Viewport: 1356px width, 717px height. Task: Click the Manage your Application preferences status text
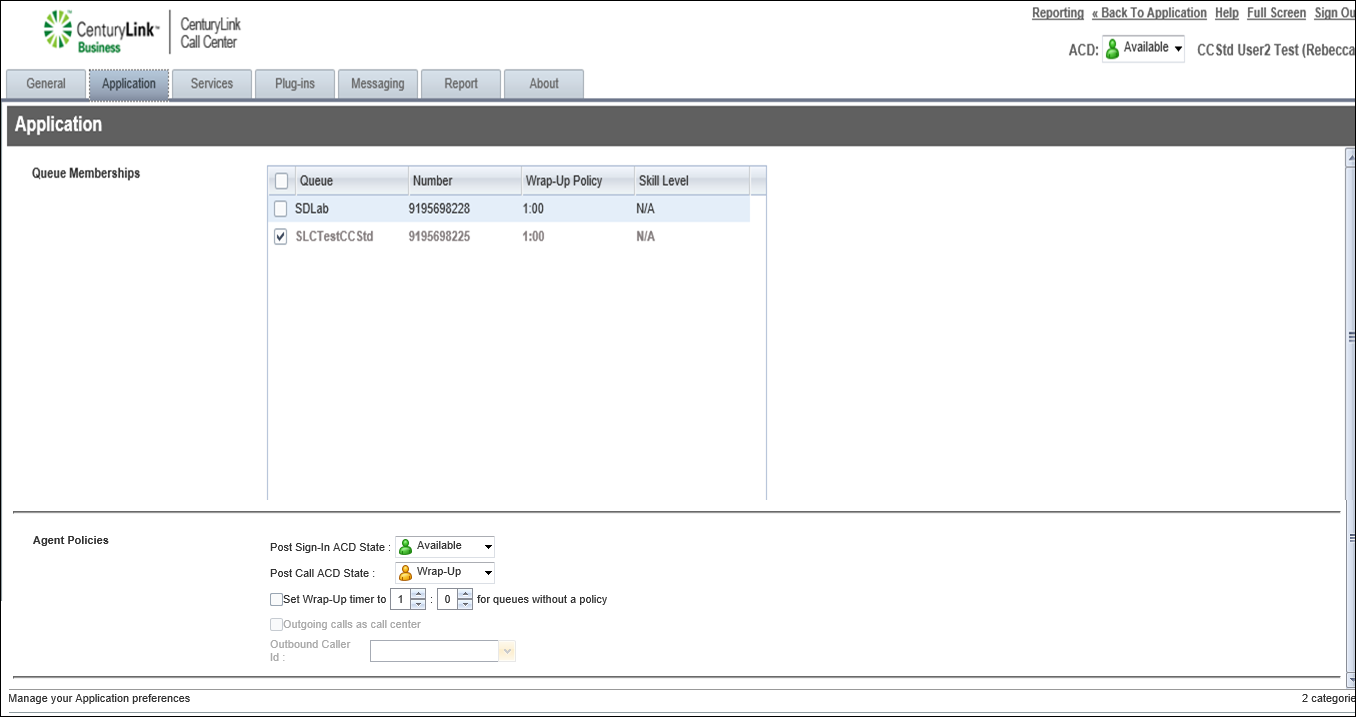(99, 698)
